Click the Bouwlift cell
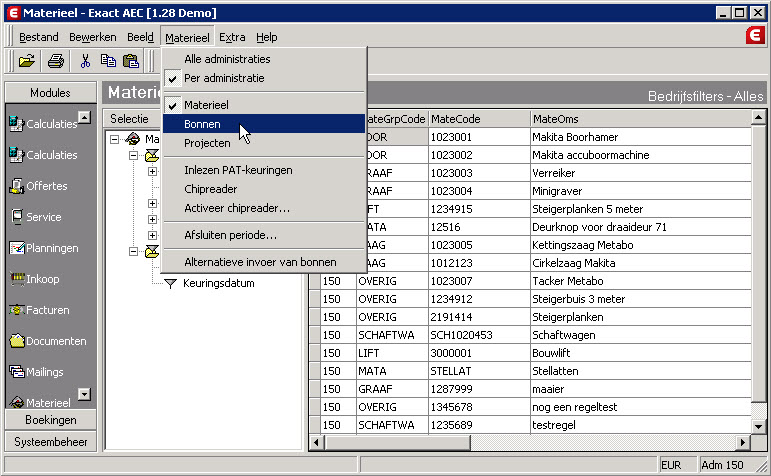 [641, 353]
